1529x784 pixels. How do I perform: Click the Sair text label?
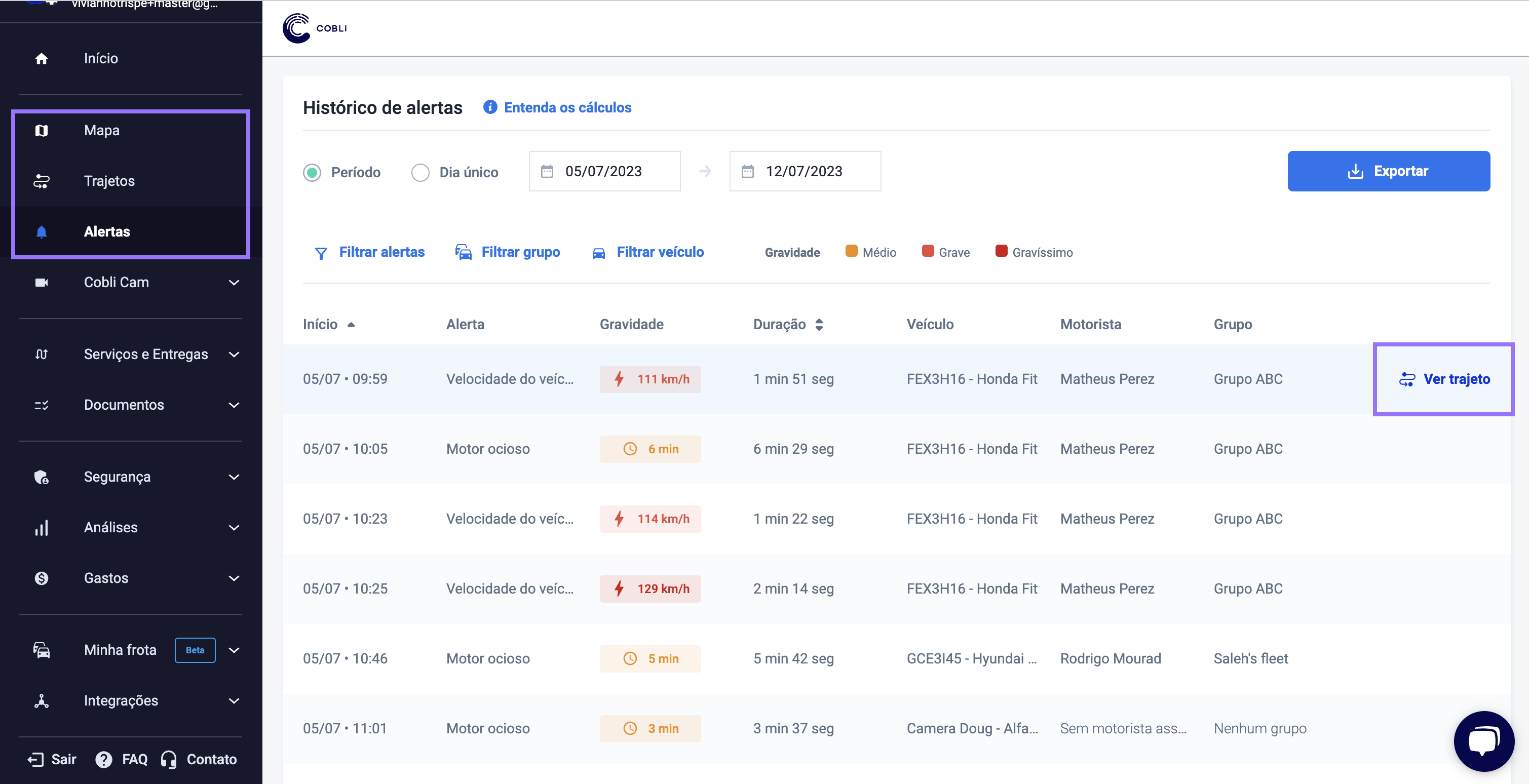[63, 760]
